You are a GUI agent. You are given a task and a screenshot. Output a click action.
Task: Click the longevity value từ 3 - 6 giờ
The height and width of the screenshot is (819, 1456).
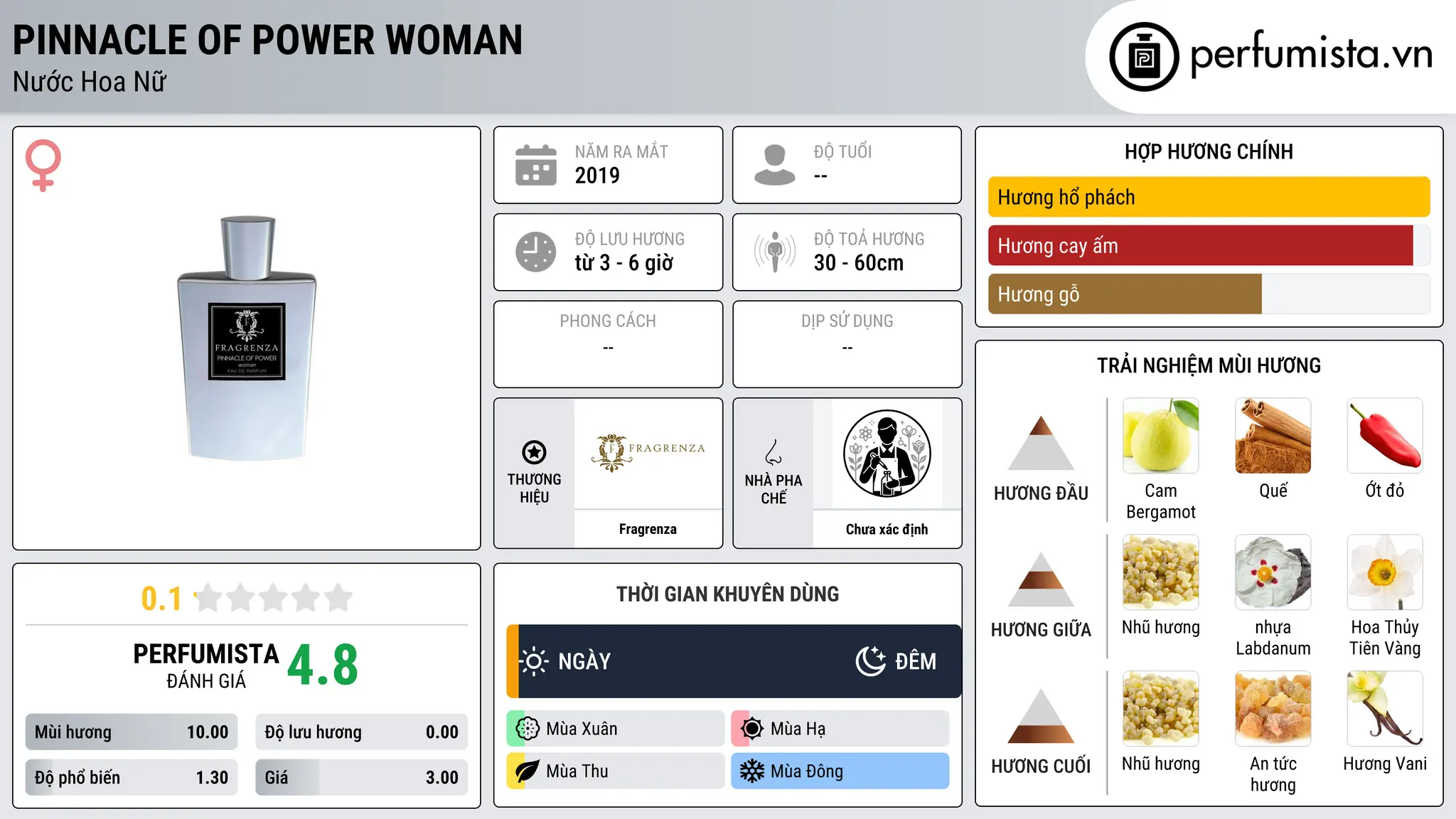pyautogui.click(x=624, y=263)
